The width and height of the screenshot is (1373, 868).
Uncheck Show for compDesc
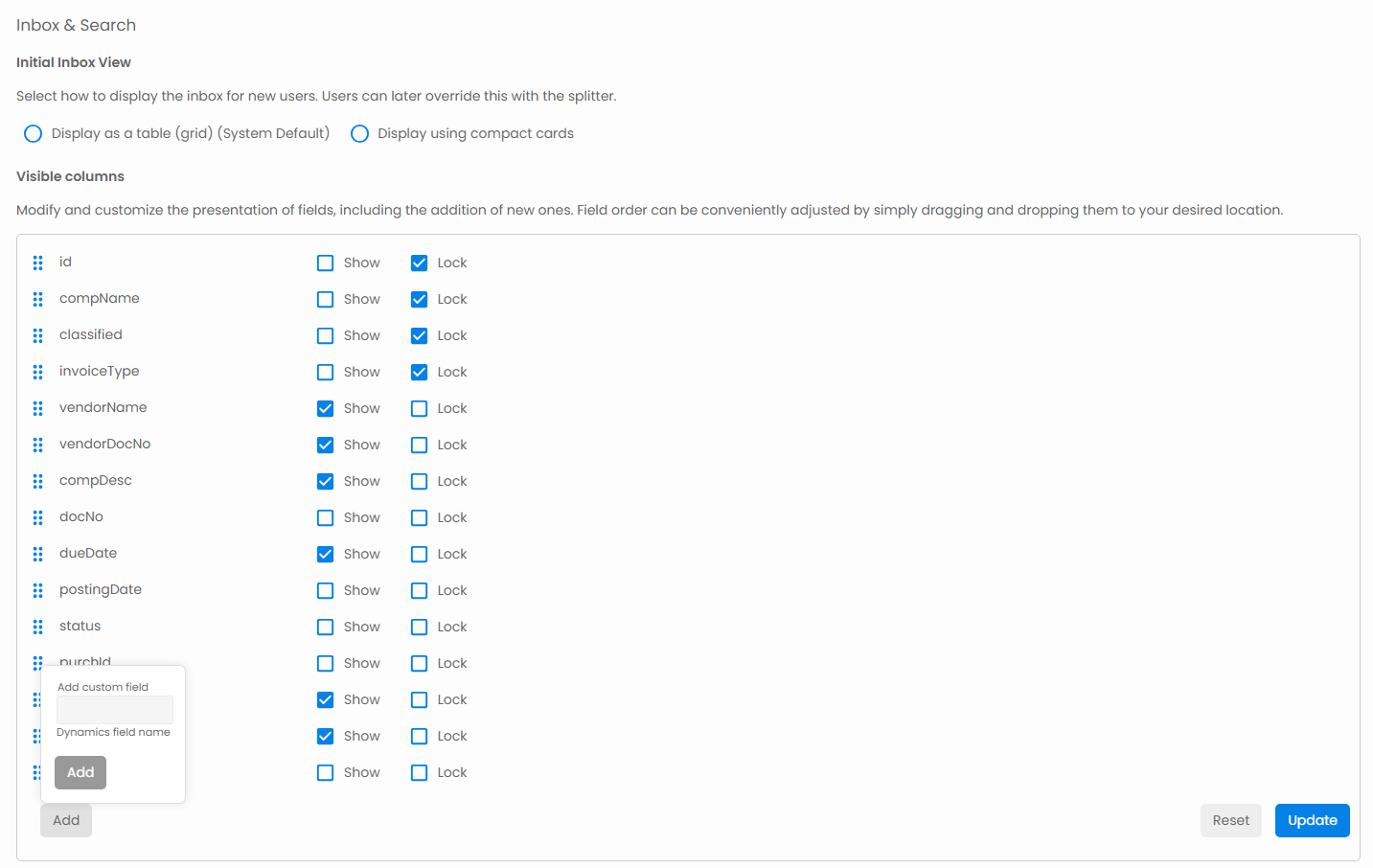[326, 481]
